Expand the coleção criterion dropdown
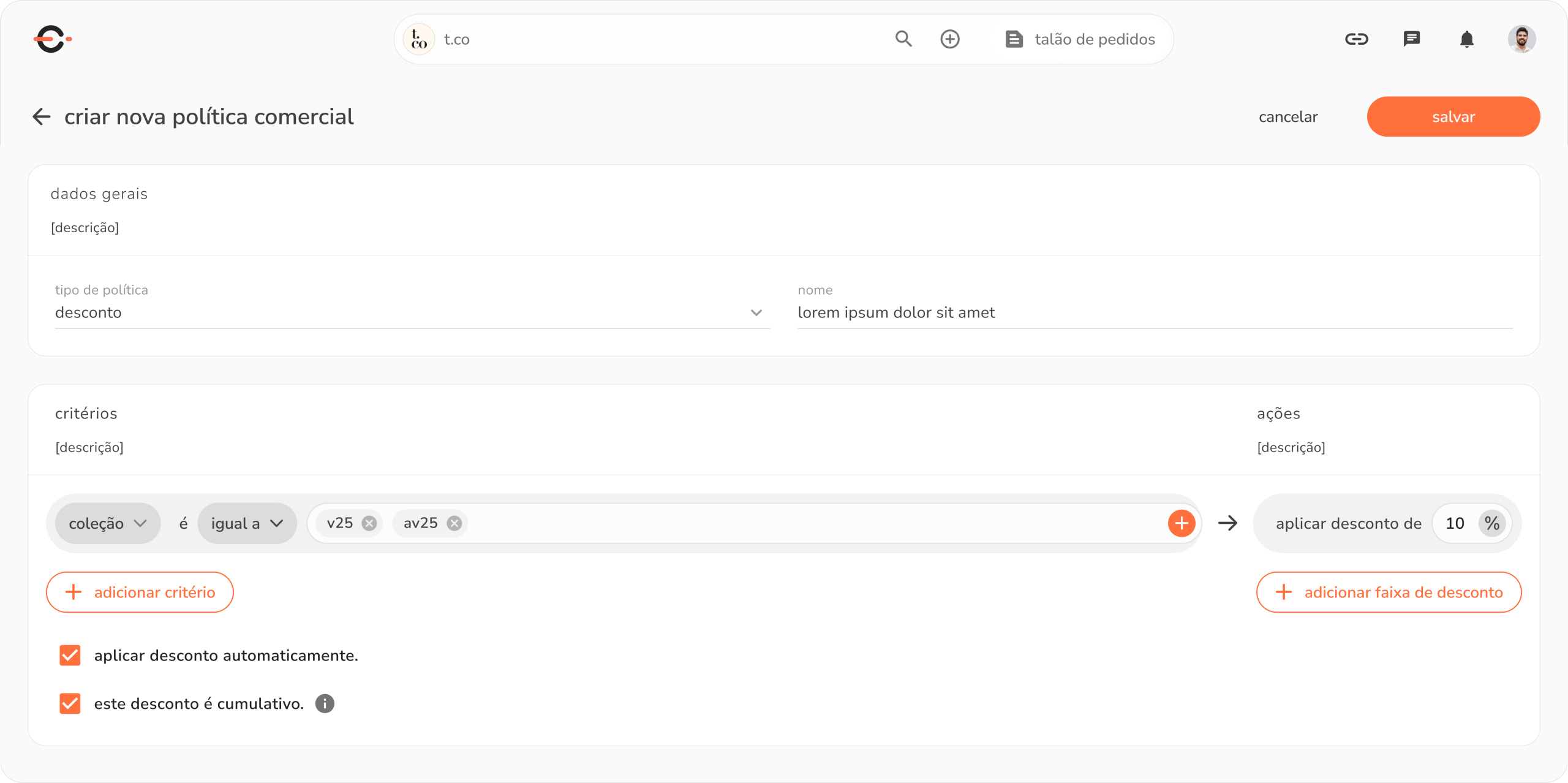 coord(108,523)
